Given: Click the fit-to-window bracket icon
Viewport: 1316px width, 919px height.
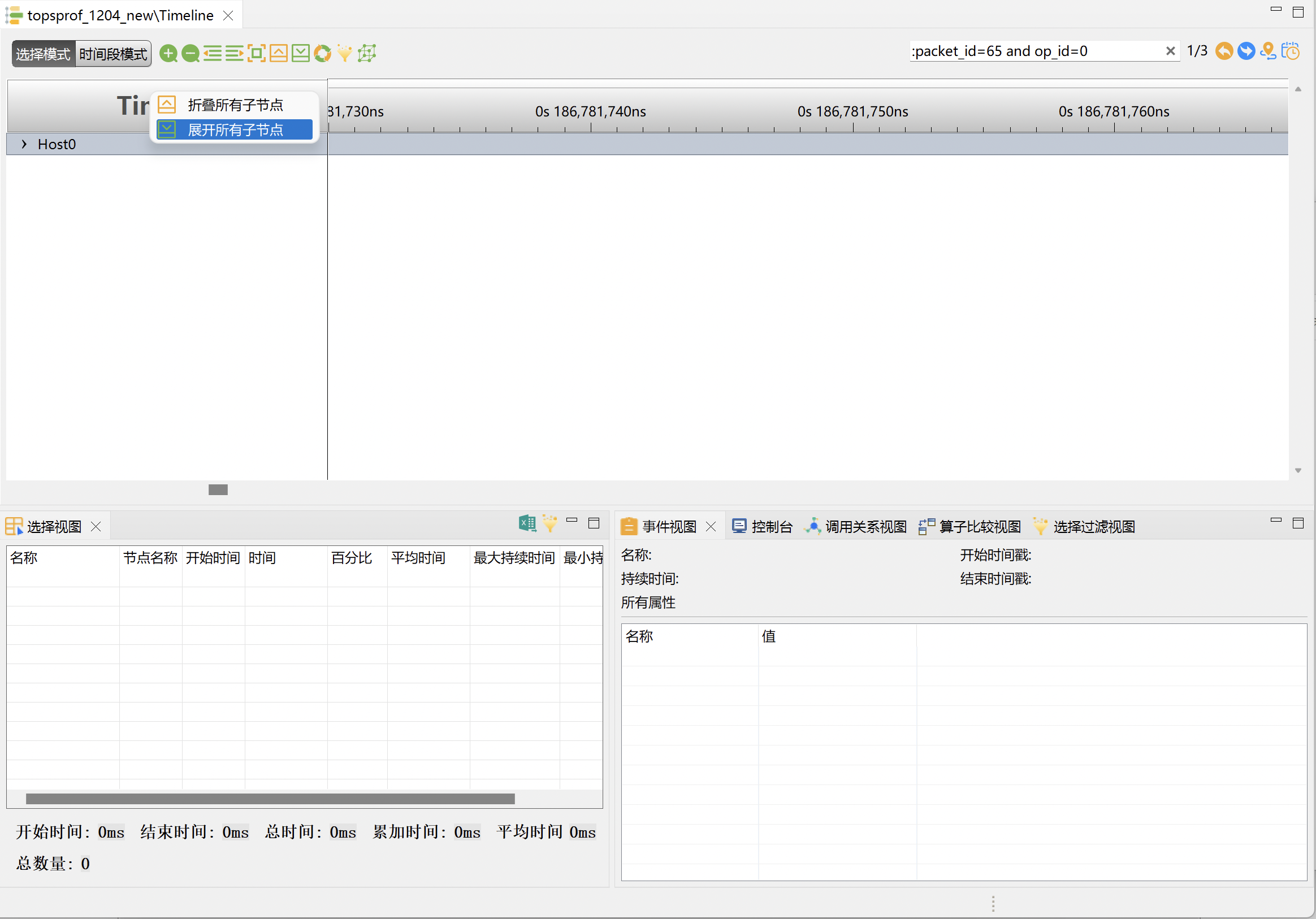Looking at the screenshot, I should pos(256,53).
